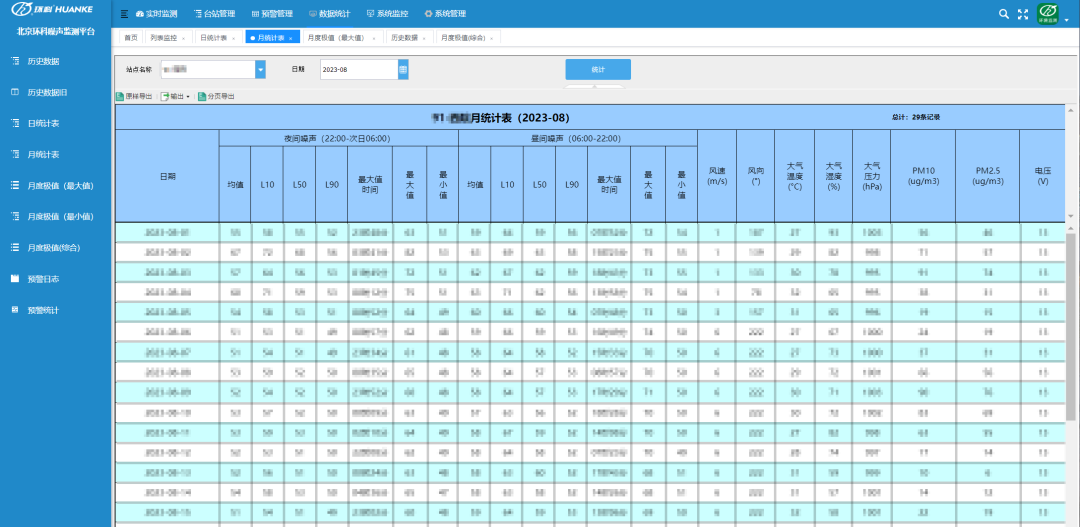Click the 分页导出 button
Image resolution: width=1080 pixels, height=527 pixels.
point(216,97)
